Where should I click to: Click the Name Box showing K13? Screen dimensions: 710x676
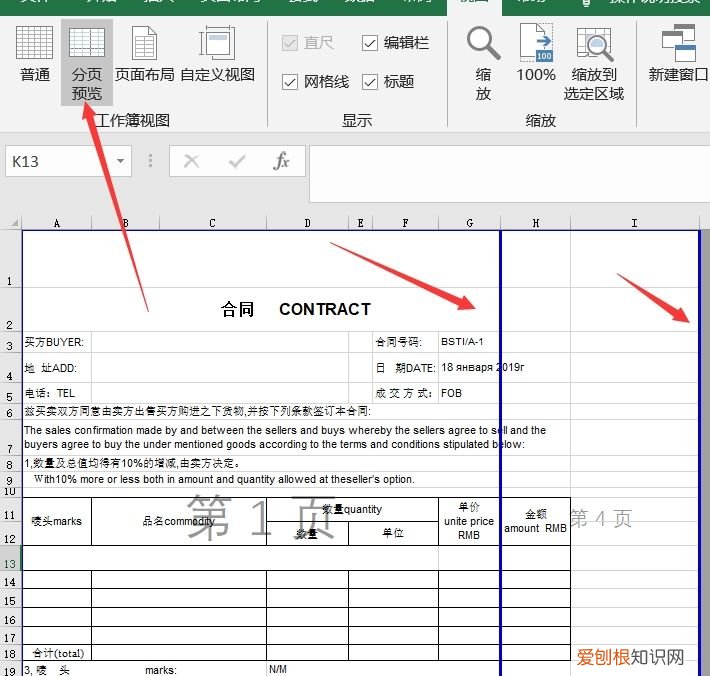pos(59,161)
